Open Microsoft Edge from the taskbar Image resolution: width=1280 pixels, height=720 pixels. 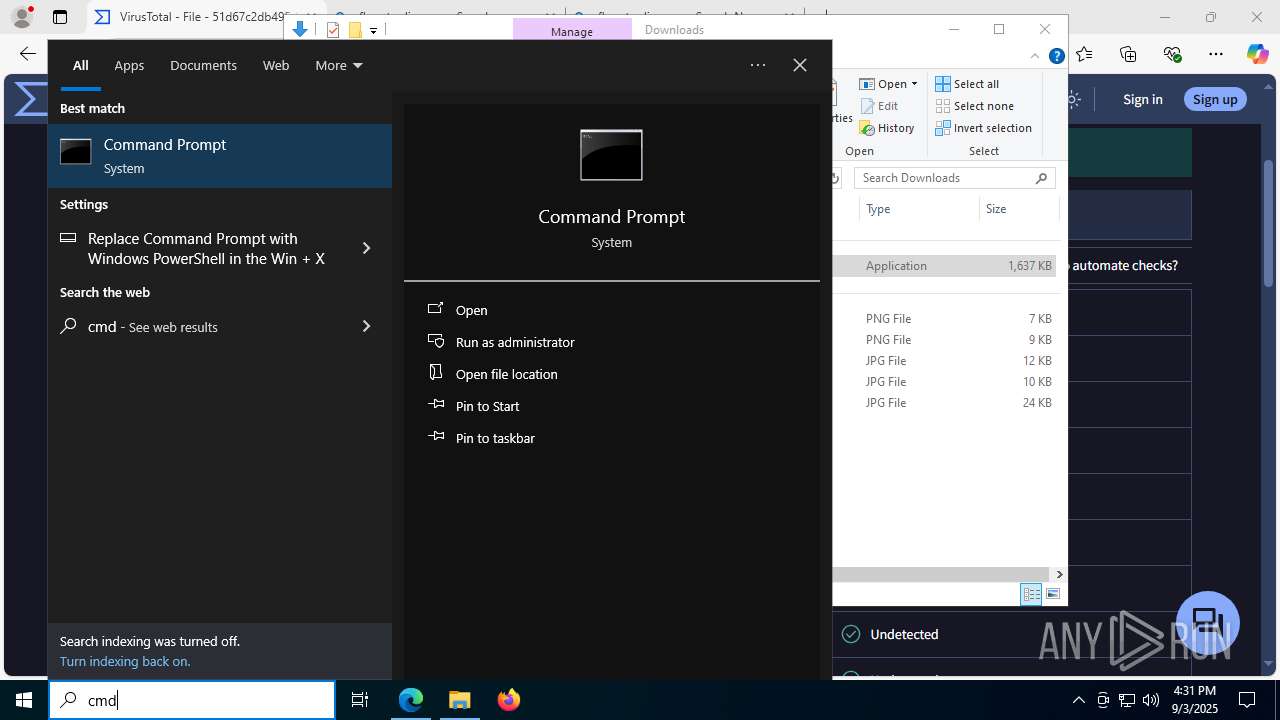pos(411,700)
